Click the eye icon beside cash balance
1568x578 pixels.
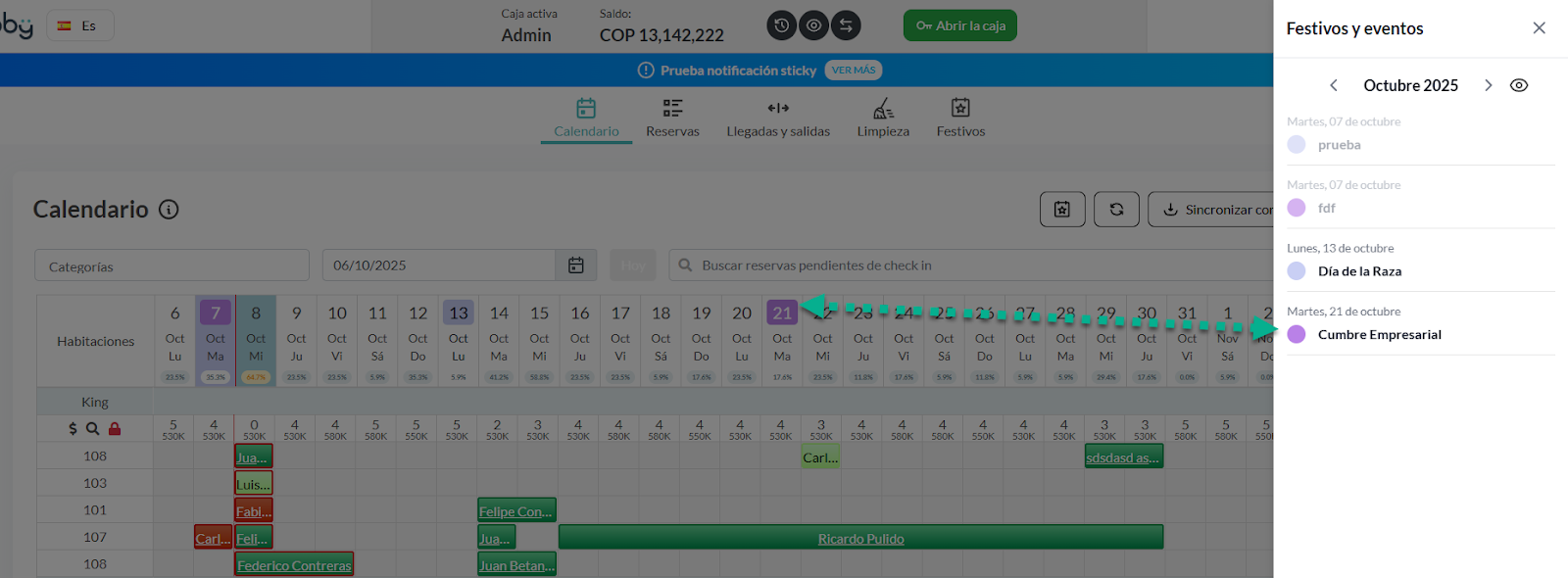[813, 25]
